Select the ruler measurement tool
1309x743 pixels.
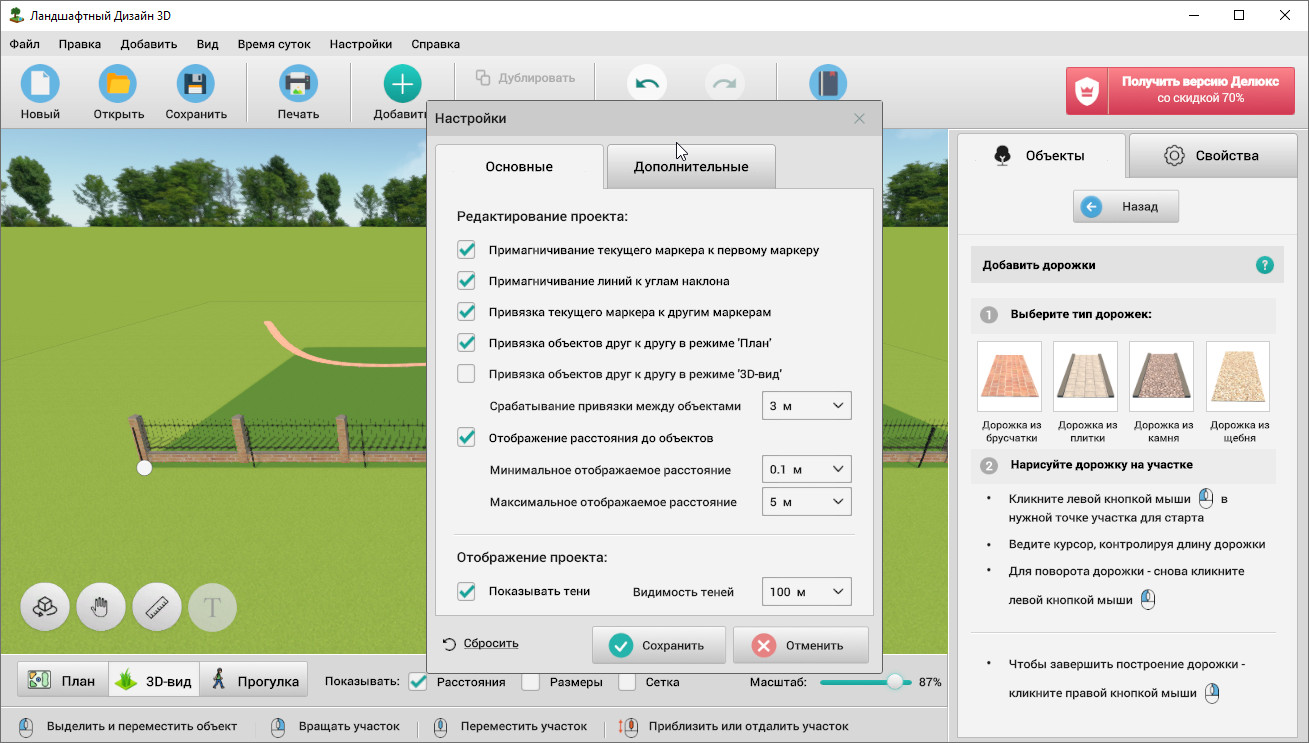point(157,607)
